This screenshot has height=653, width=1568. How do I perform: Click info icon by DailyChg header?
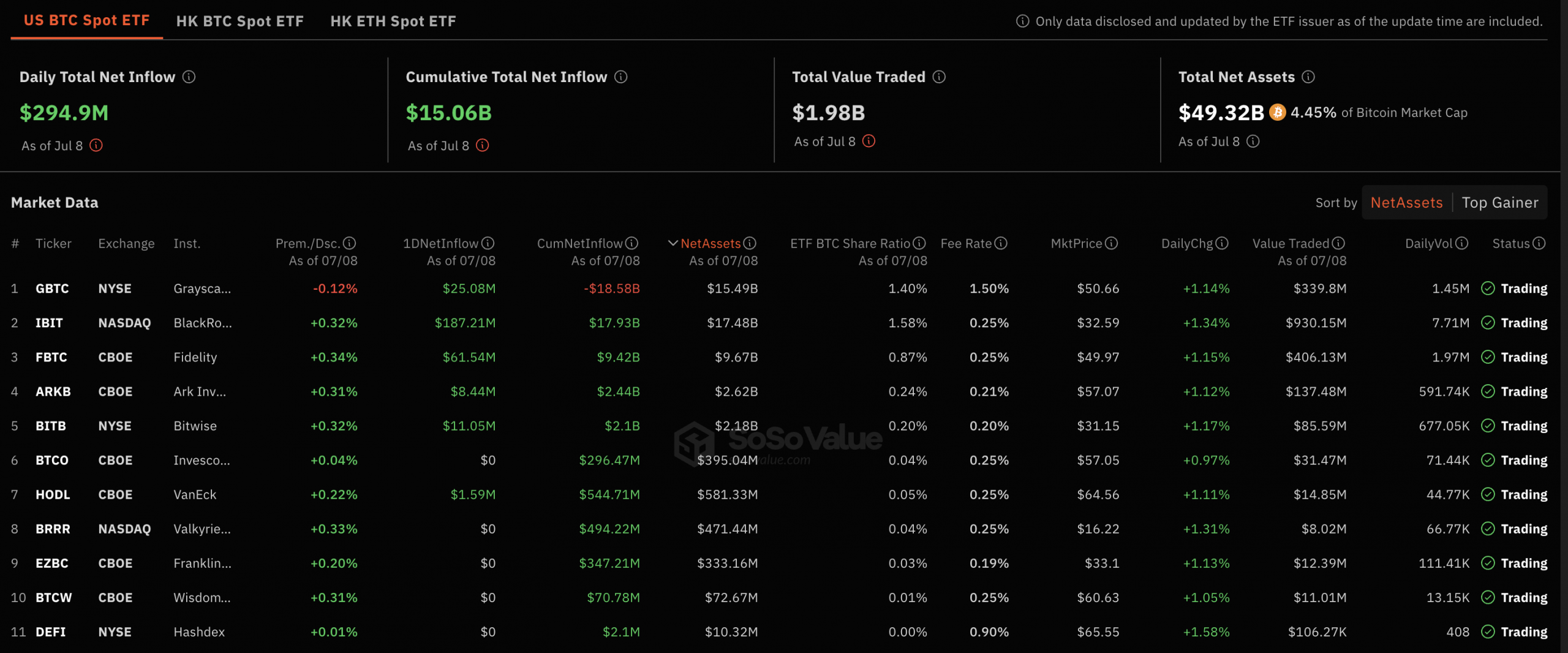1222,243
